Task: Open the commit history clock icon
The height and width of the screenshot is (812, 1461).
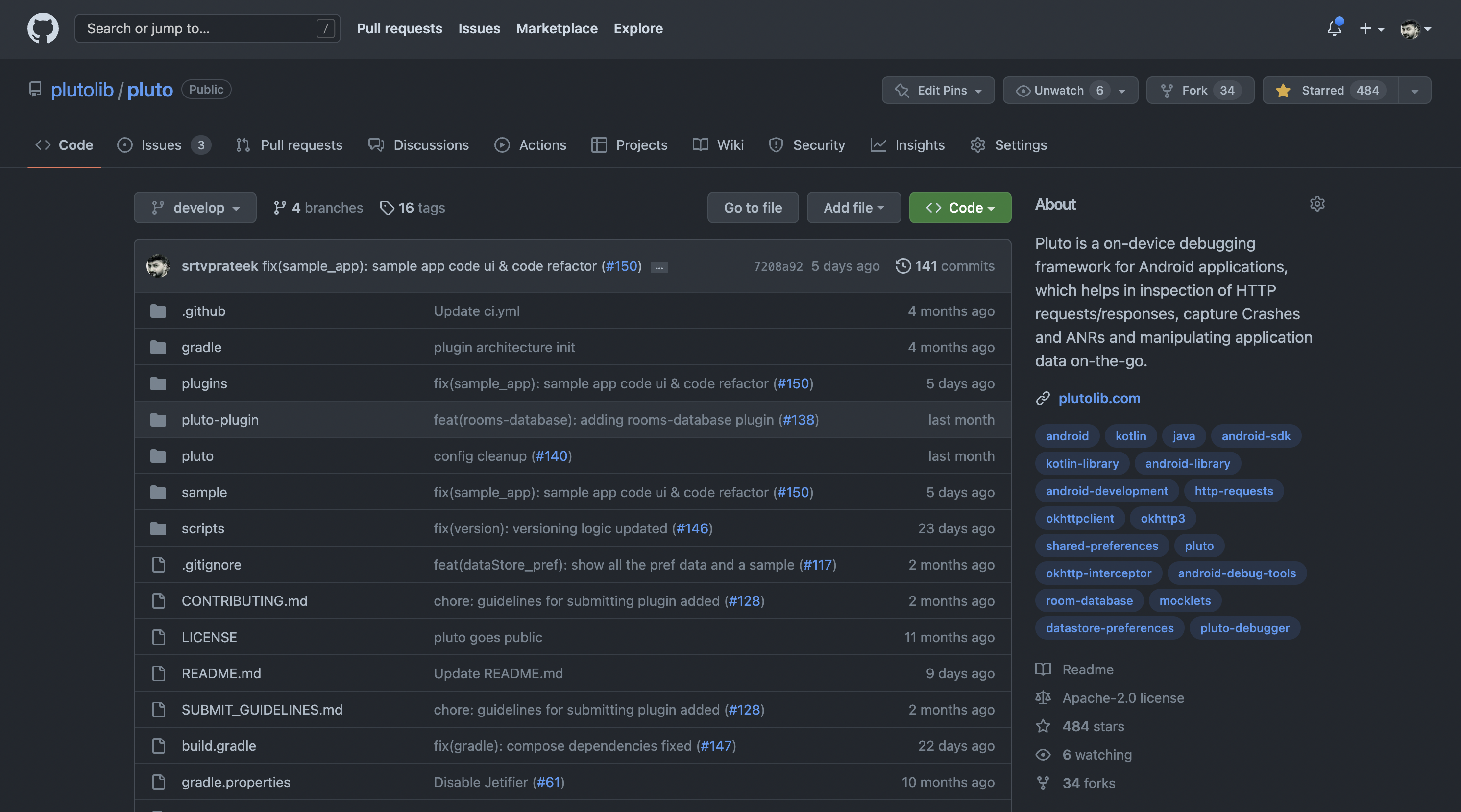Action: click(902, 266)
